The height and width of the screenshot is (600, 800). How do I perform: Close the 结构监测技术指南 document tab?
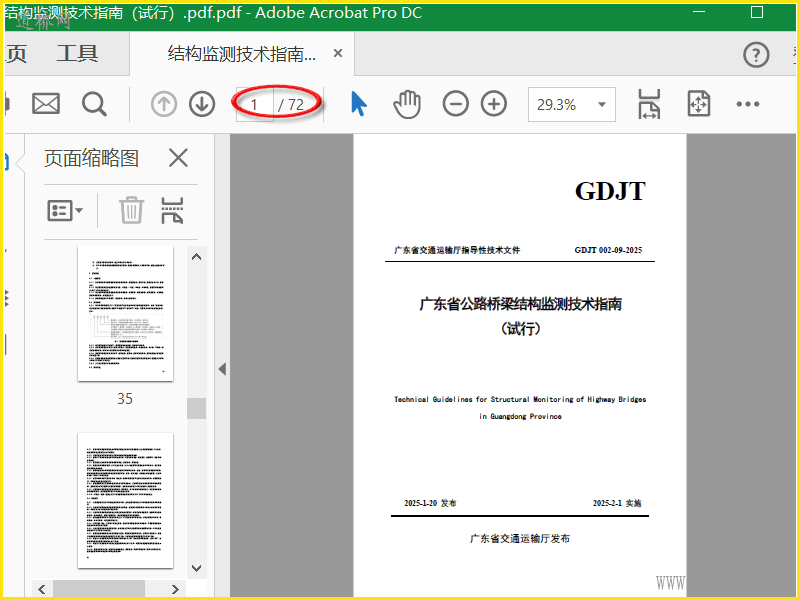click(338, 53)
